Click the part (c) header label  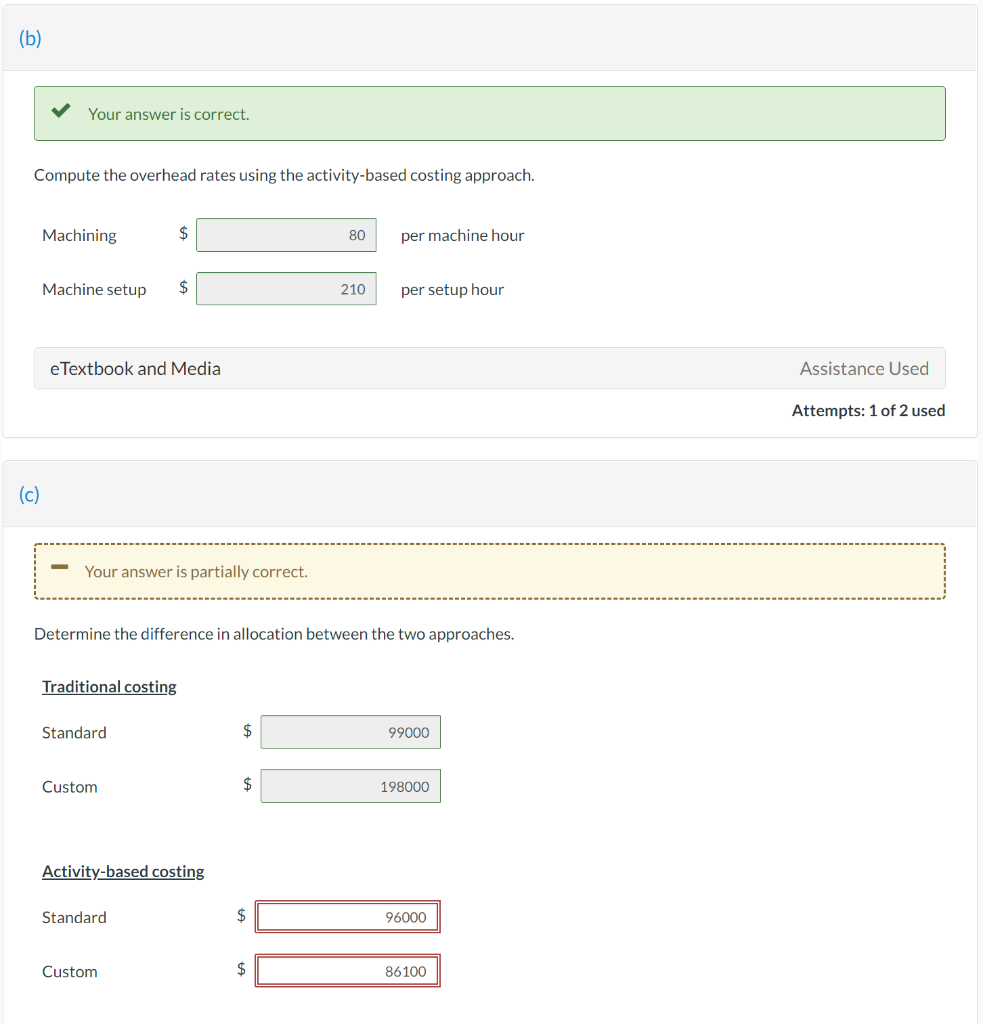29,494
